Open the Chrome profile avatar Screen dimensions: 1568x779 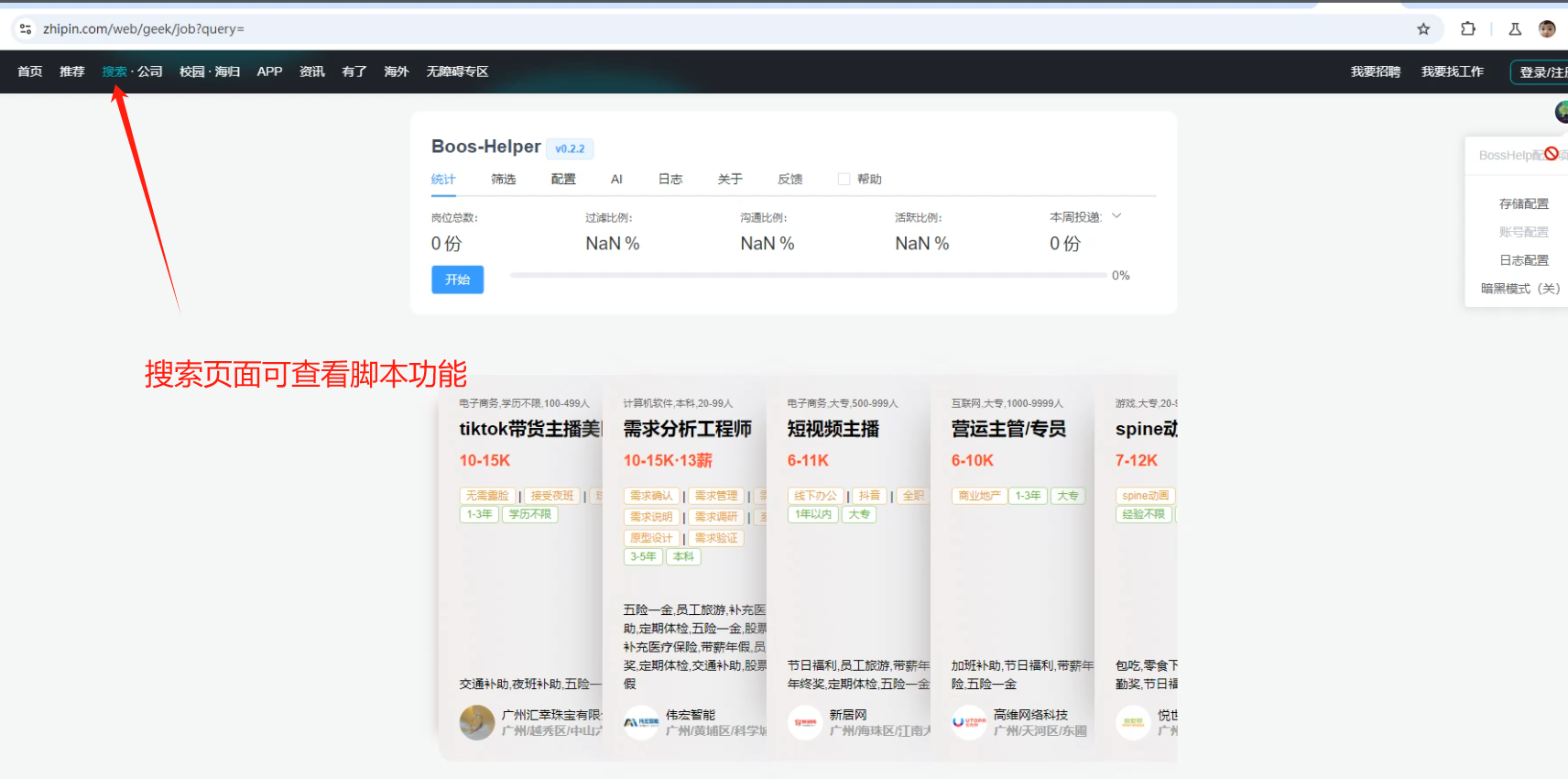coord(1547,29)
